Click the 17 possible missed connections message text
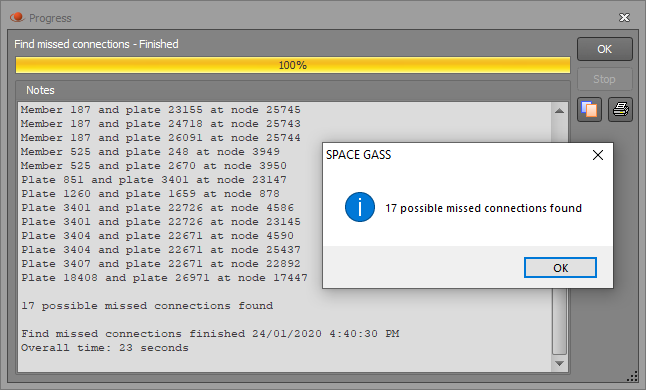The width and height of the screenshot is (646, 390). [x=483, y=208]
